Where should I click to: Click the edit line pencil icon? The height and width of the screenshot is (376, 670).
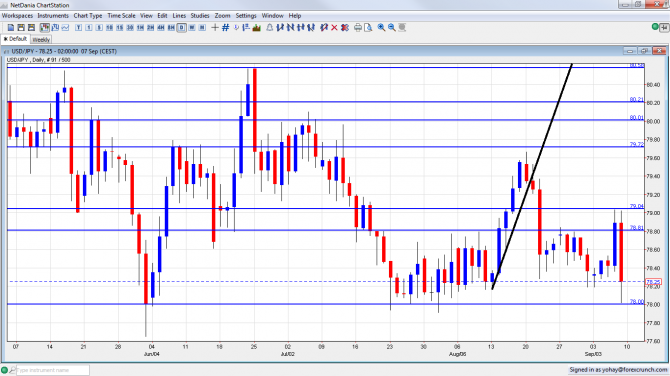pos(324,27)
